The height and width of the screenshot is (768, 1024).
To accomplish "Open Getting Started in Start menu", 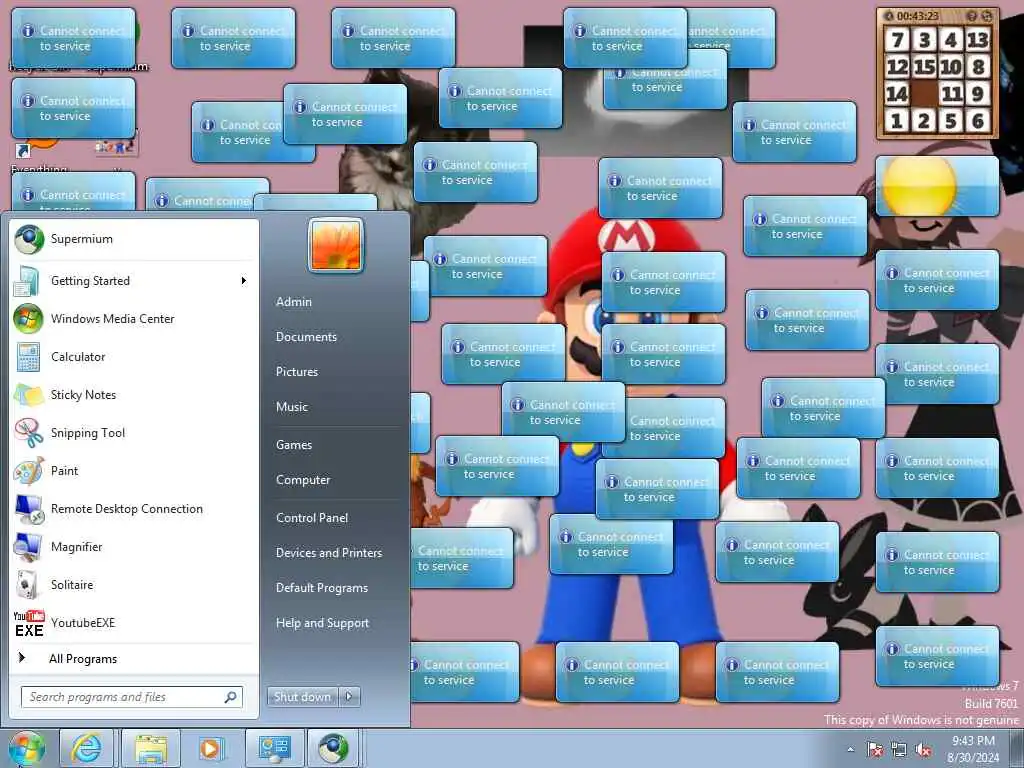I will point(134,281).
